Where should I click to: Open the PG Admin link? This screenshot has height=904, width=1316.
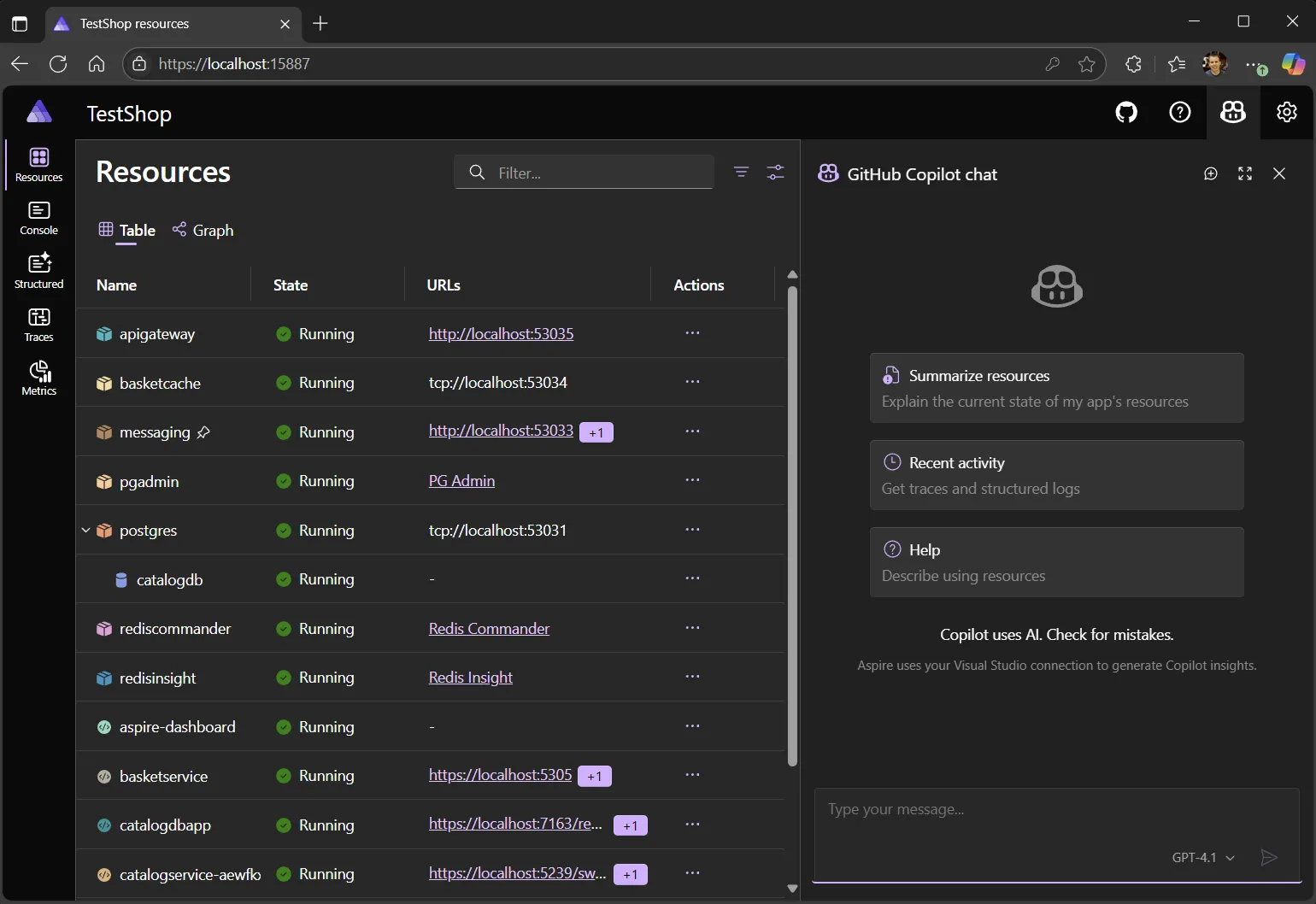[461, 480]
